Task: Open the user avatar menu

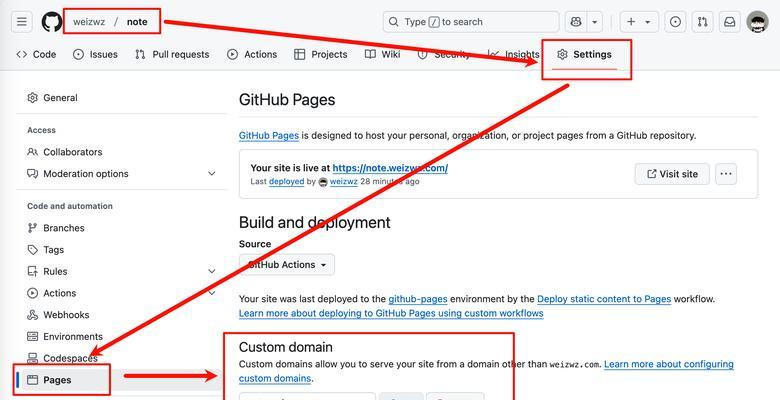Action: pos(757,22)
